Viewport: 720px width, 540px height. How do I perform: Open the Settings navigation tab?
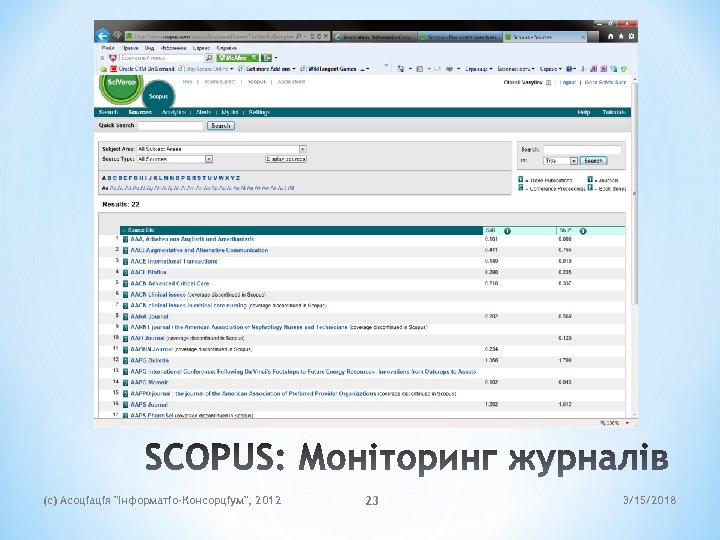click(x=259, y=112)
